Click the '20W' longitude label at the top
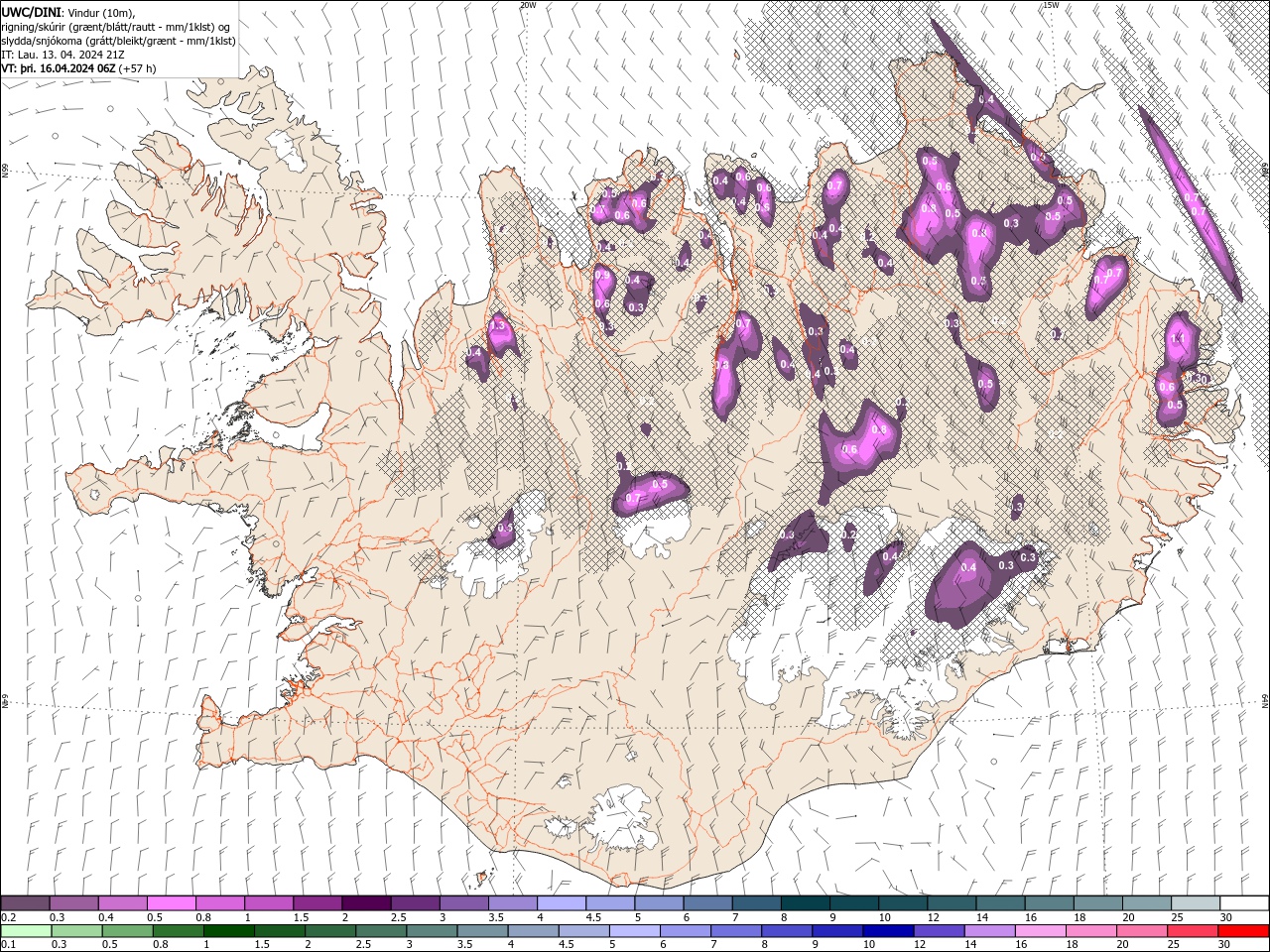This screenshot has height=952, width=1270. [x=528, y=5]
